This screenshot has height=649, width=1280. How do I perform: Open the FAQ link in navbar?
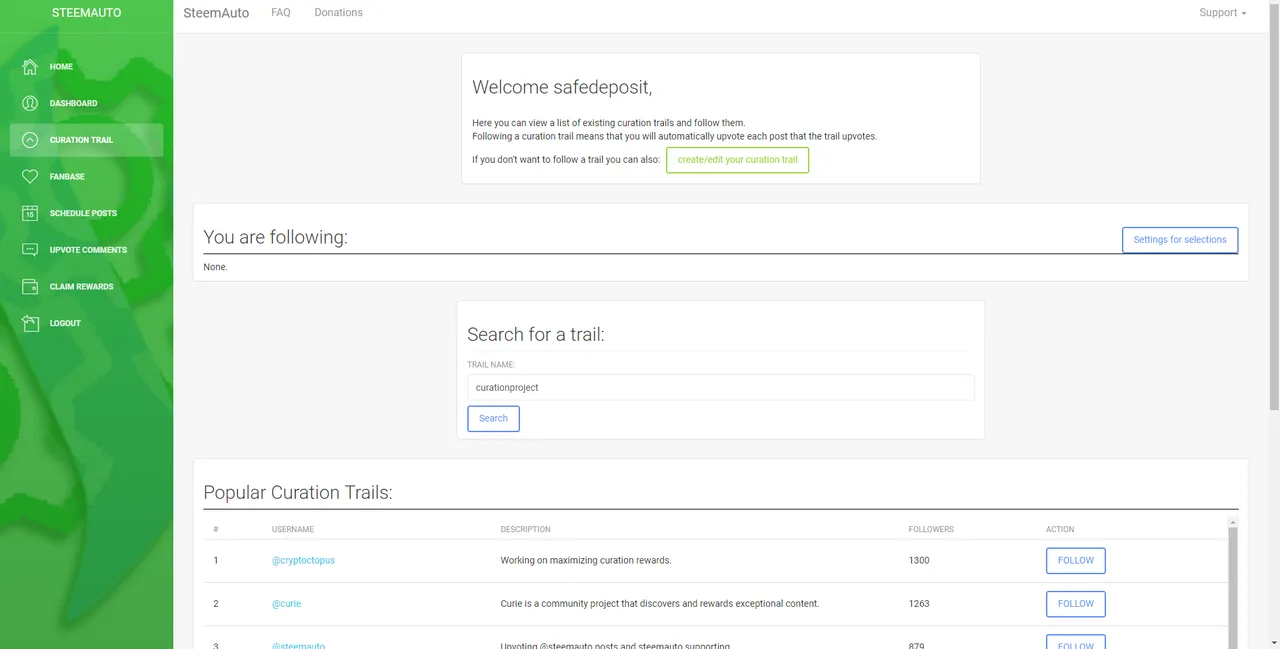point(281,13)
